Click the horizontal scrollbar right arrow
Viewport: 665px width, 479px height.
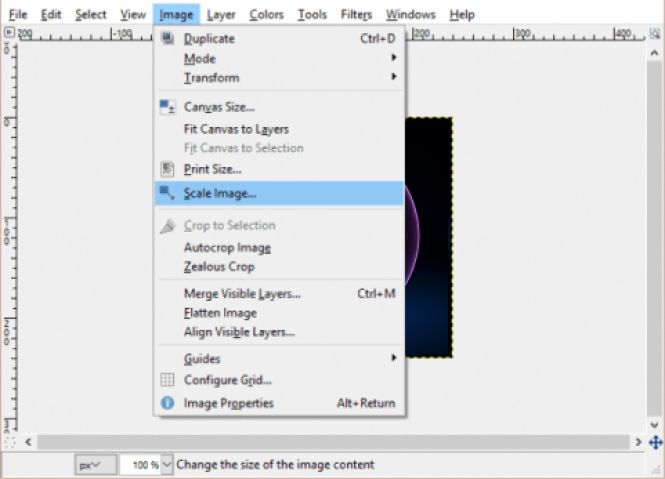pos(638,442)
